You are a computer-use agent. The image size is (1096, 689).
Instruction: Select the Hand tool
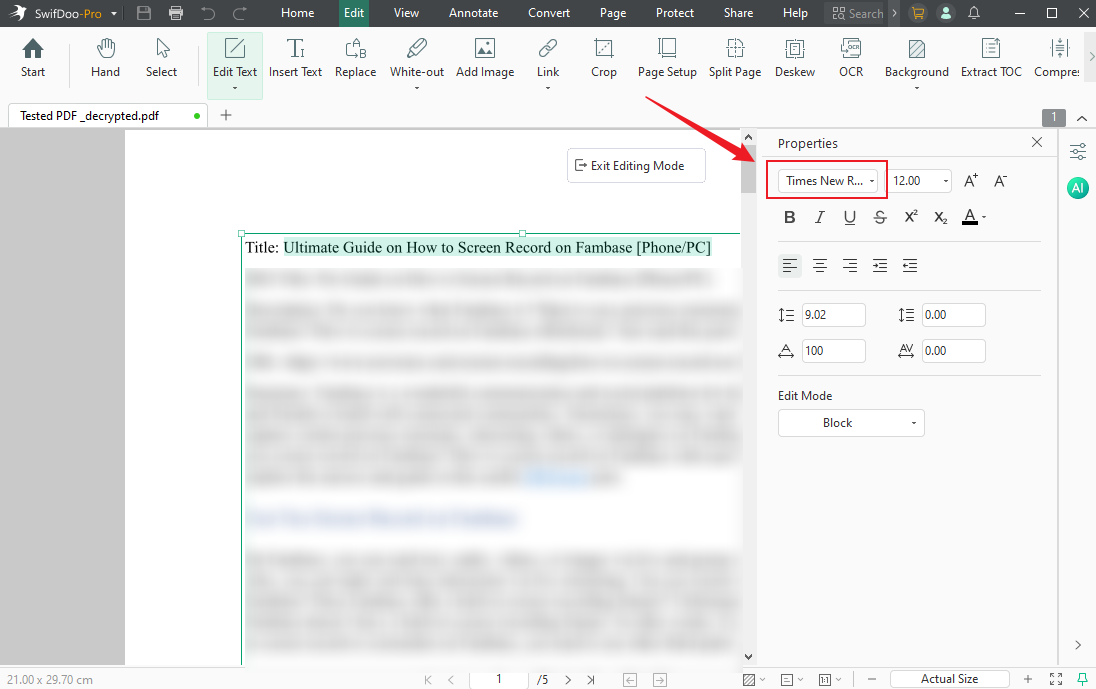pos(105,58)
